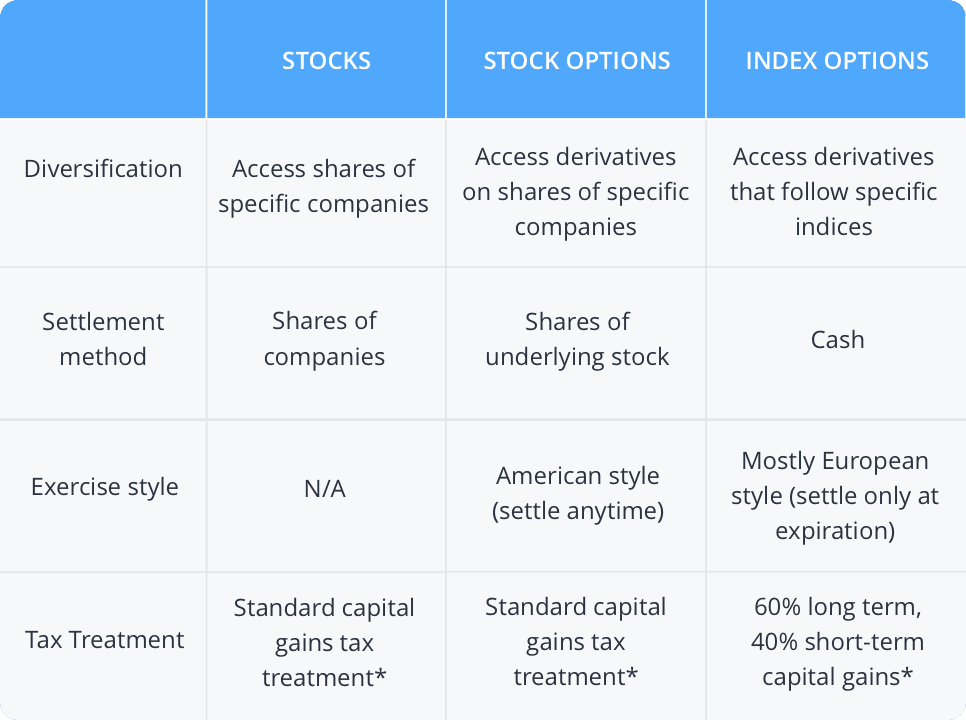This screenshot has width=966, height=720.
Task: Click Stocks 'Standard capital gains tax treatment' cell
Action: click(324, 642)
